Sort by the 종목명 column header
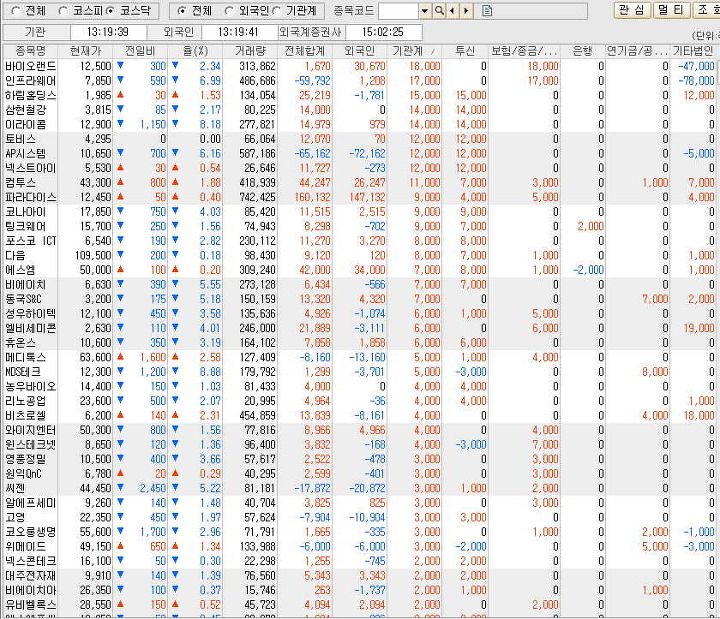 [30, 51]
